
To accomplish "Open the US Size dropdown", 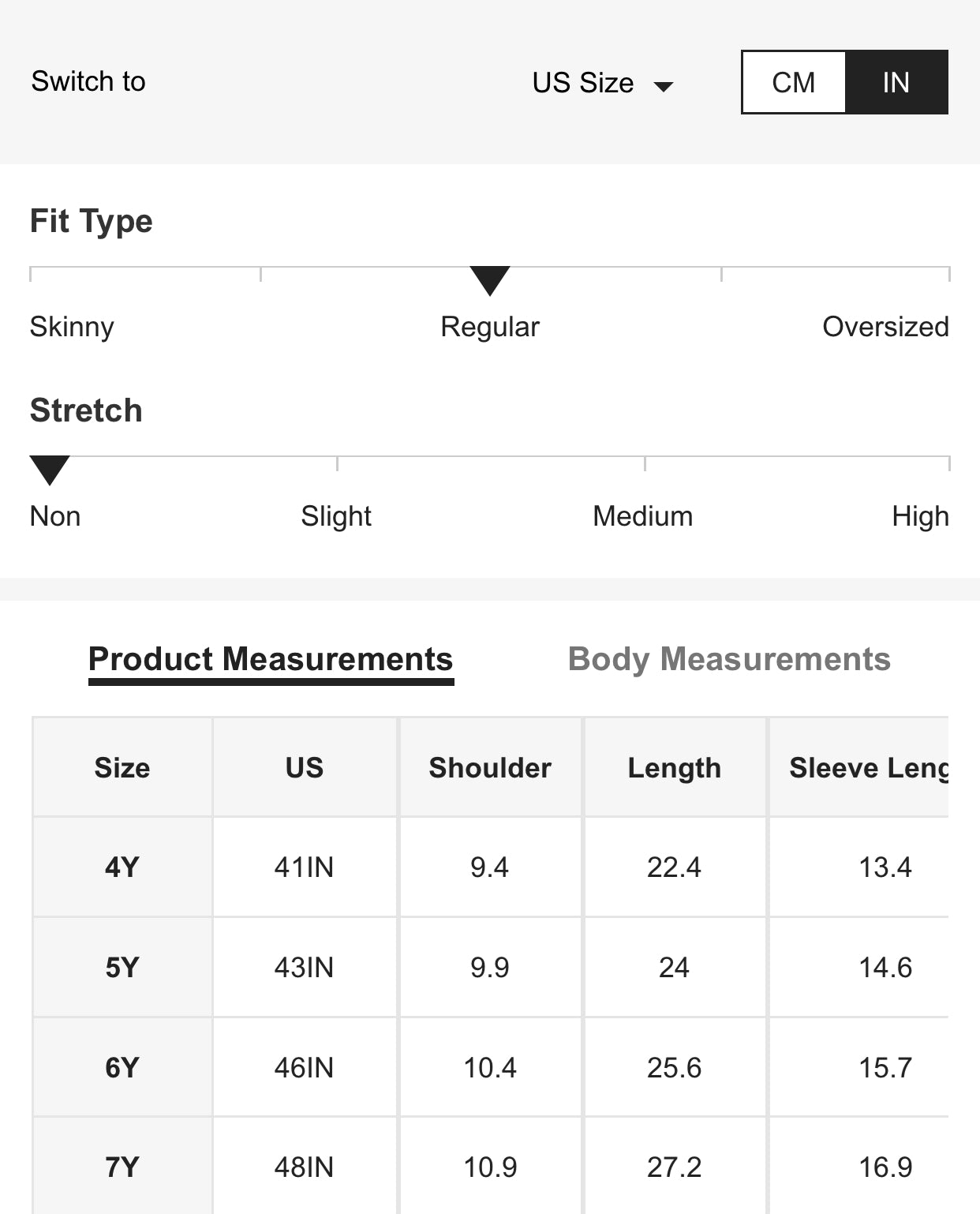I will pyautogui.click(x=603, y=83).
